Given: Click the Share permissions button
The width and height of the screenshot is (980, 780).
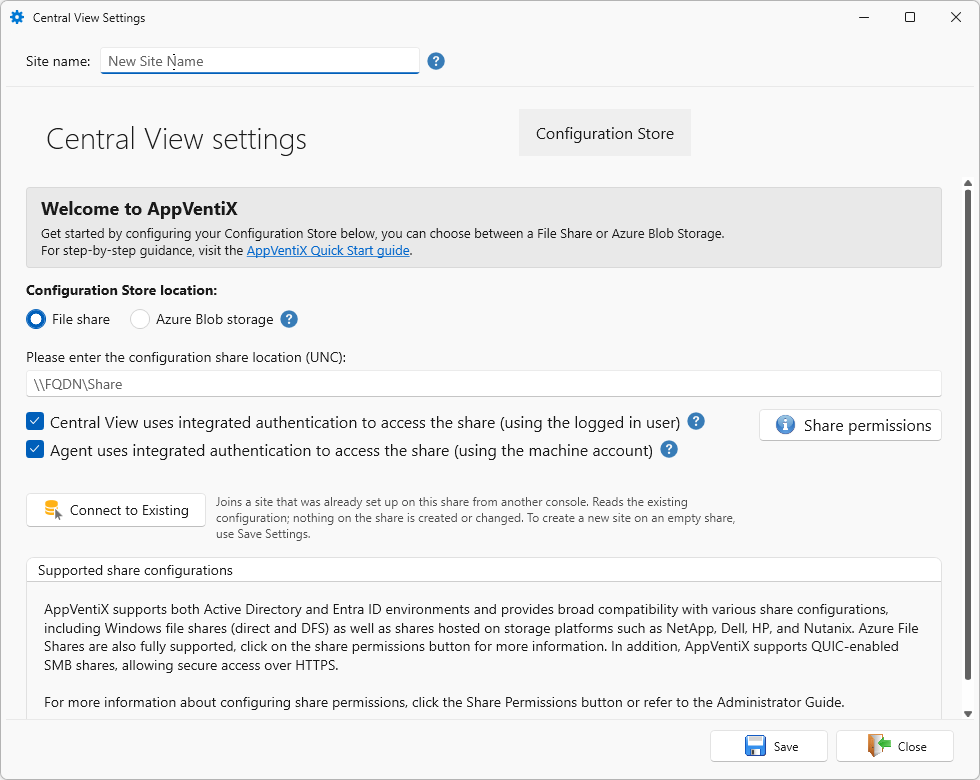Looking at the screenshot, I should tap(850, 426).
